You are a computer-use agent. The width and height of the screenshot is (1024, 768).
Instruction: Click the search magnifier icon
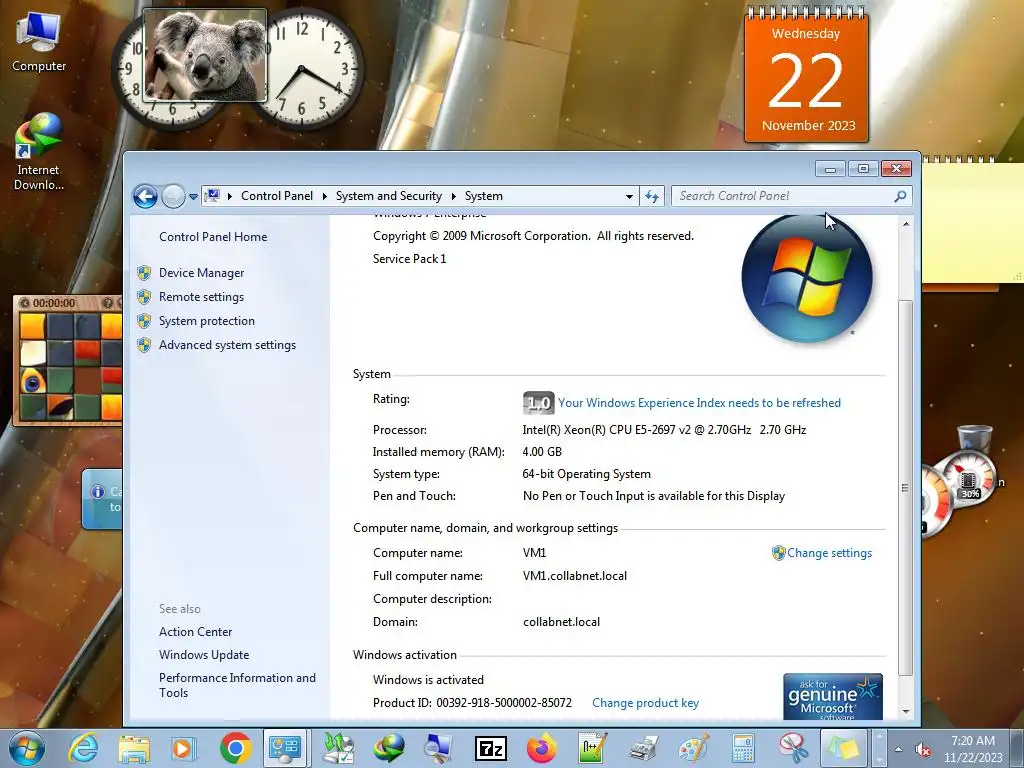point(900,196)
